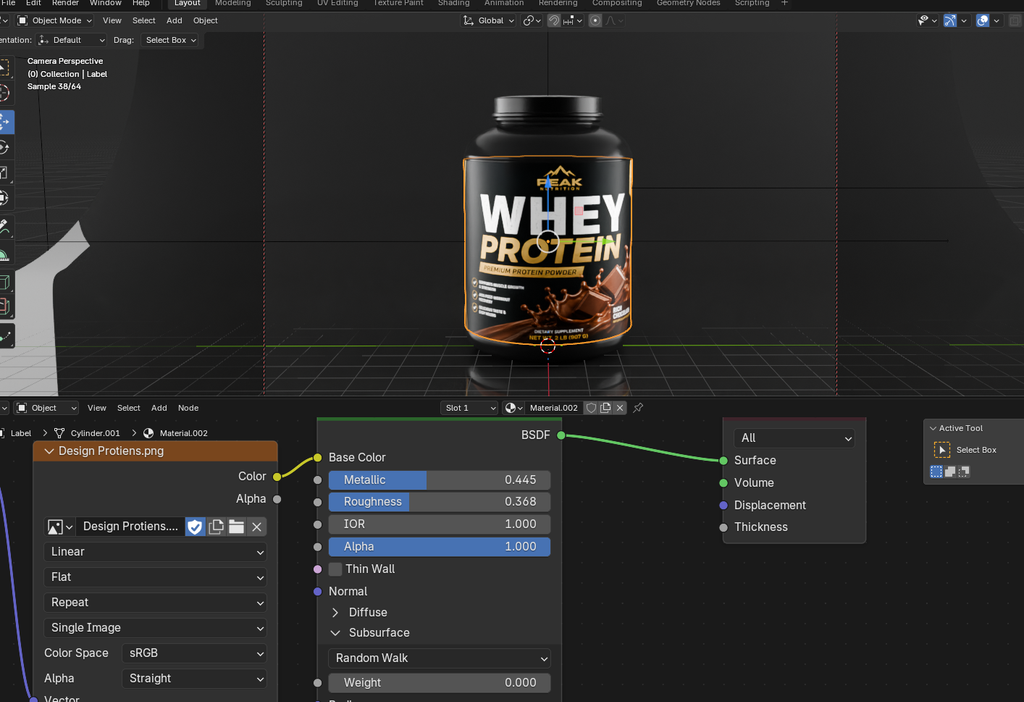Select the Measure tool in viewport toolbar
This screenshot has width=1024, height=702.
coord(5,254)
